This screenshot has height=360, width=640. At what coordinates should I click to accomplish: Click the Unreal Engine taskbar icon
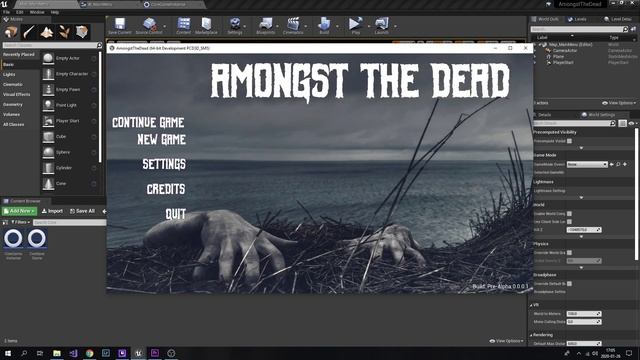coord(138,353)
